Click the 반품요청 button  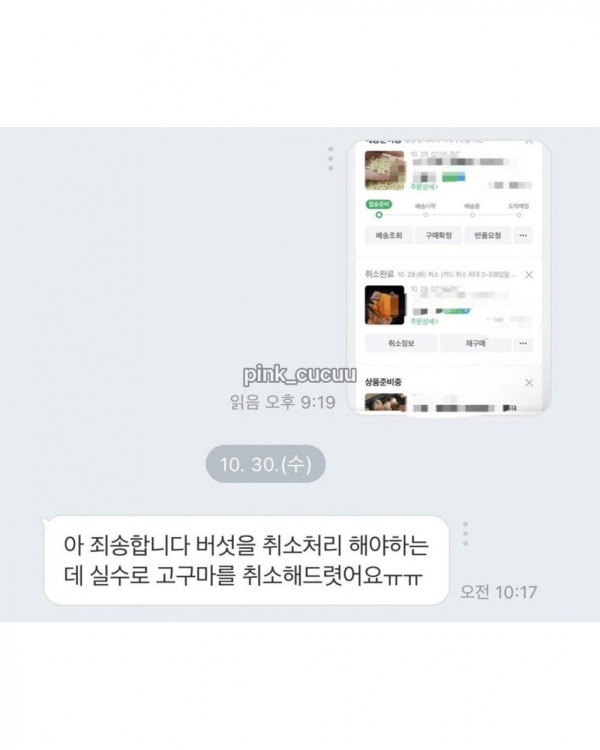pyautogui.click(x=488, y=235)
